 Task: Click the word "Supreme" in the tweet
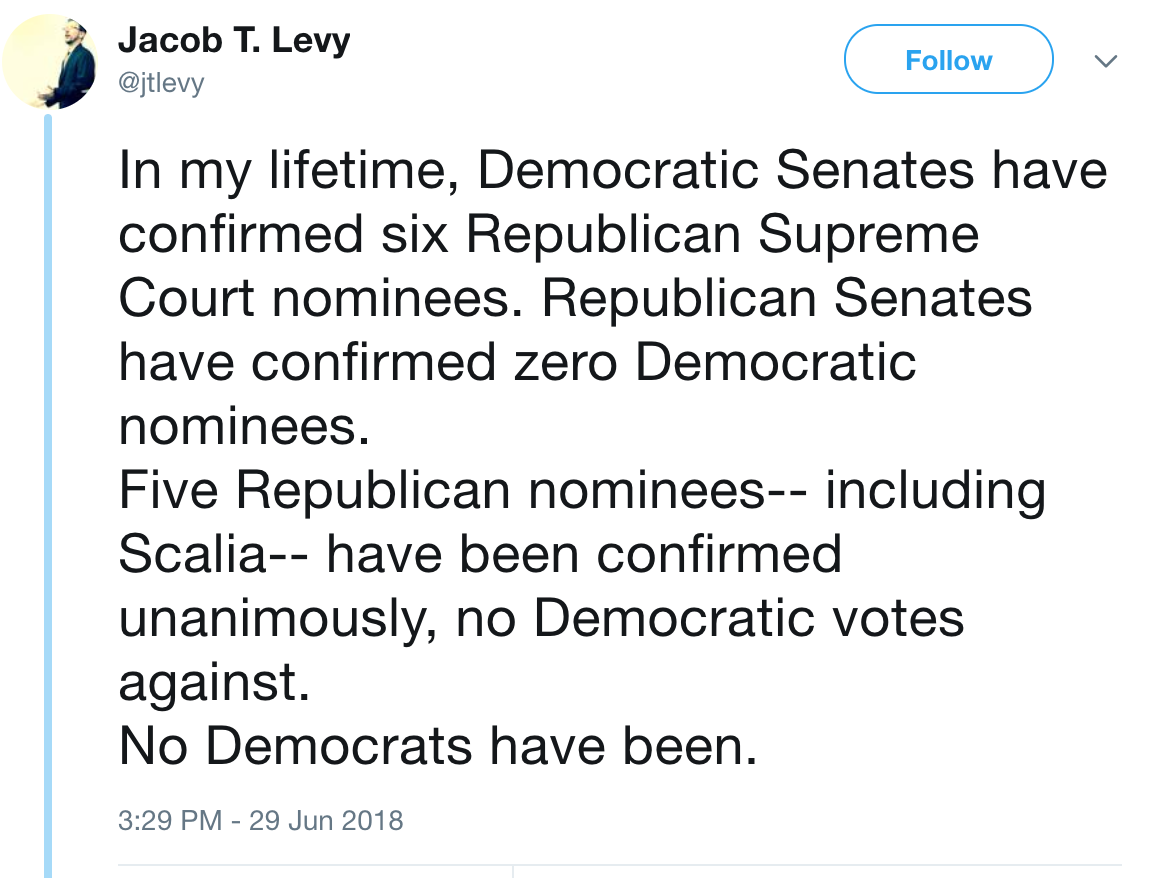click(x=868, y=236)
